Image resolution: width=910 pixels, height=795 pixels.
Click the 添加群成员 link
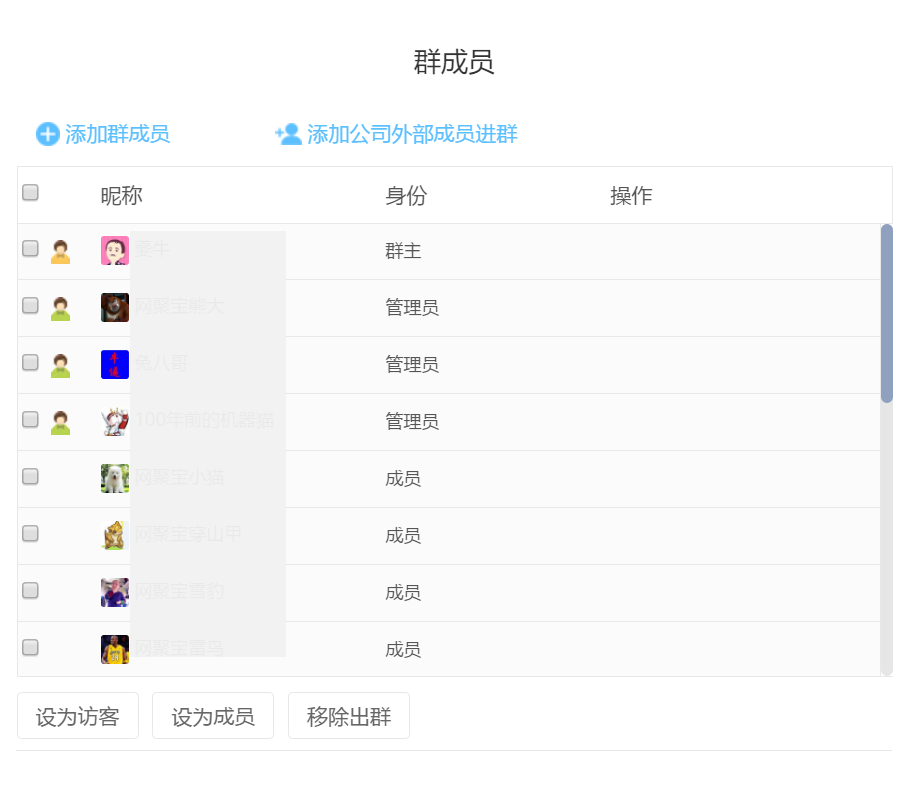117,134
